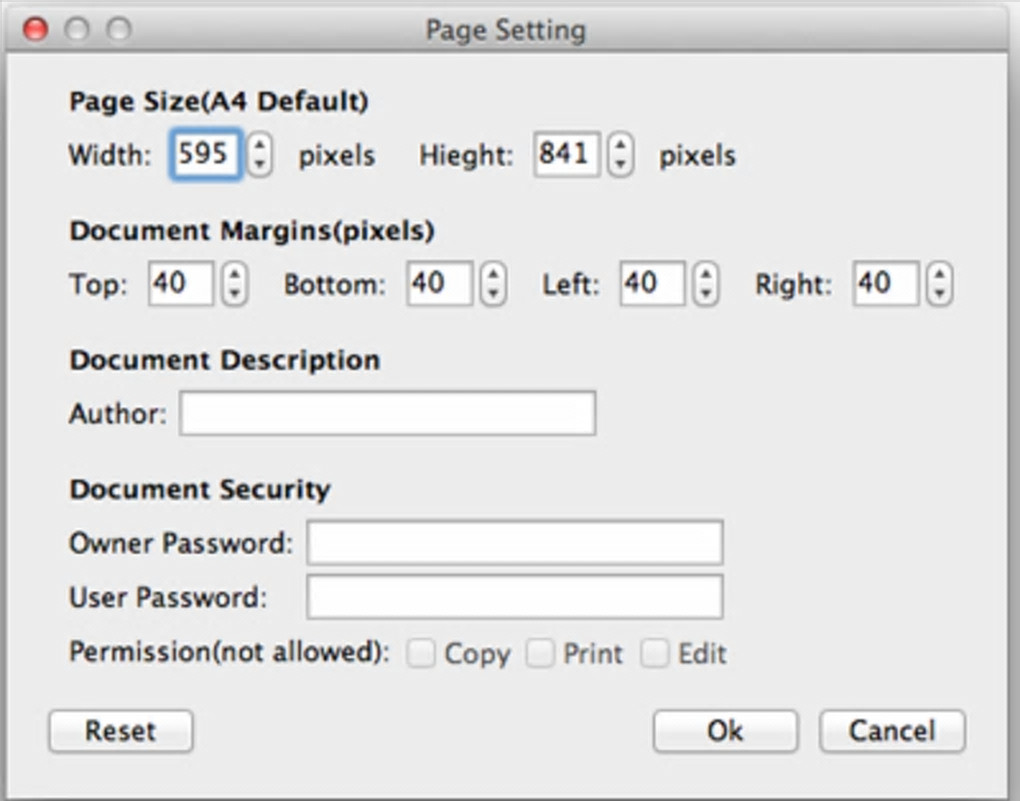The height and width of the screenshot is (801, 1020).
Task: Increase the Left margin stepper
Action: coord(706,274)
